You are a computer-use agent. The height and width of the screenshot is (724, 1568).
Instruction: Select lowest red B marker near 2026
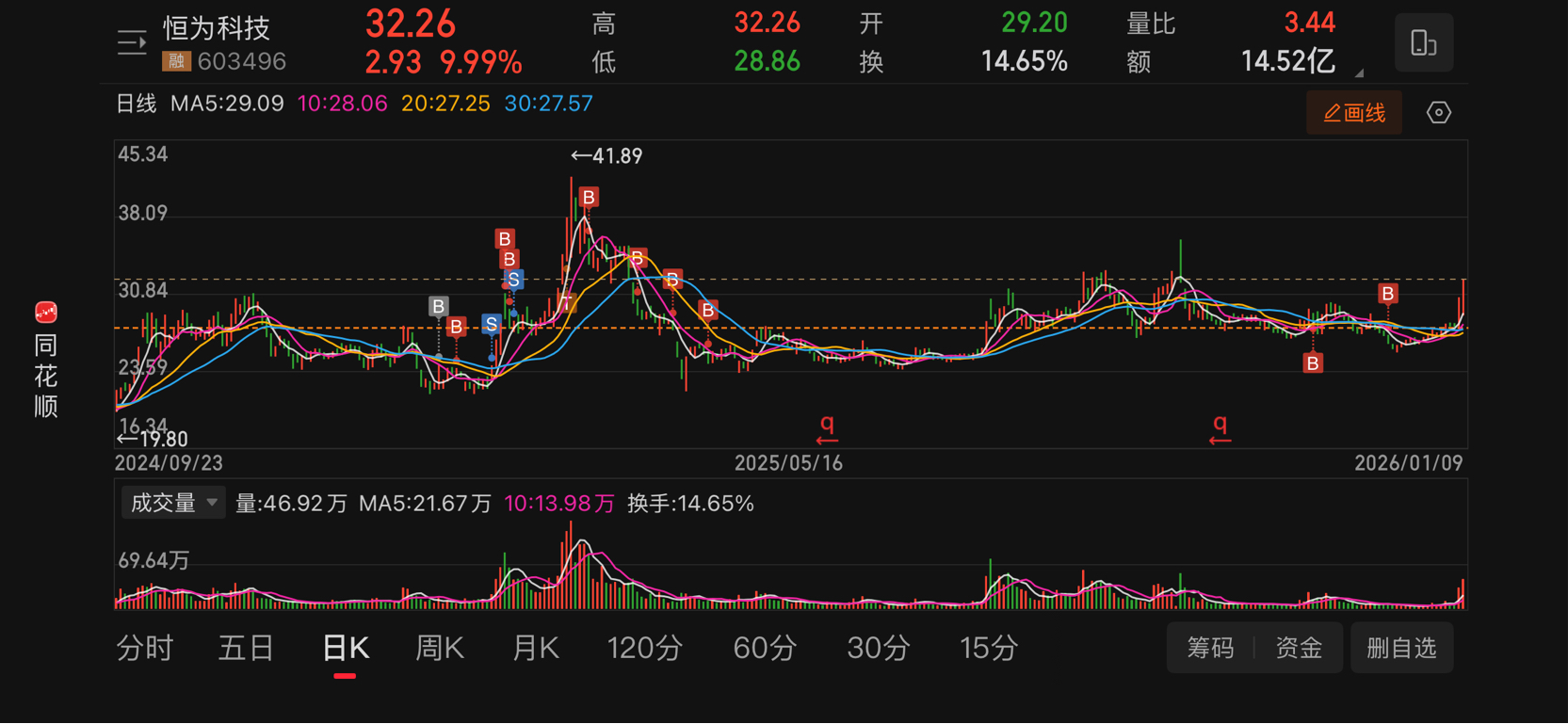coord(1313,363)
